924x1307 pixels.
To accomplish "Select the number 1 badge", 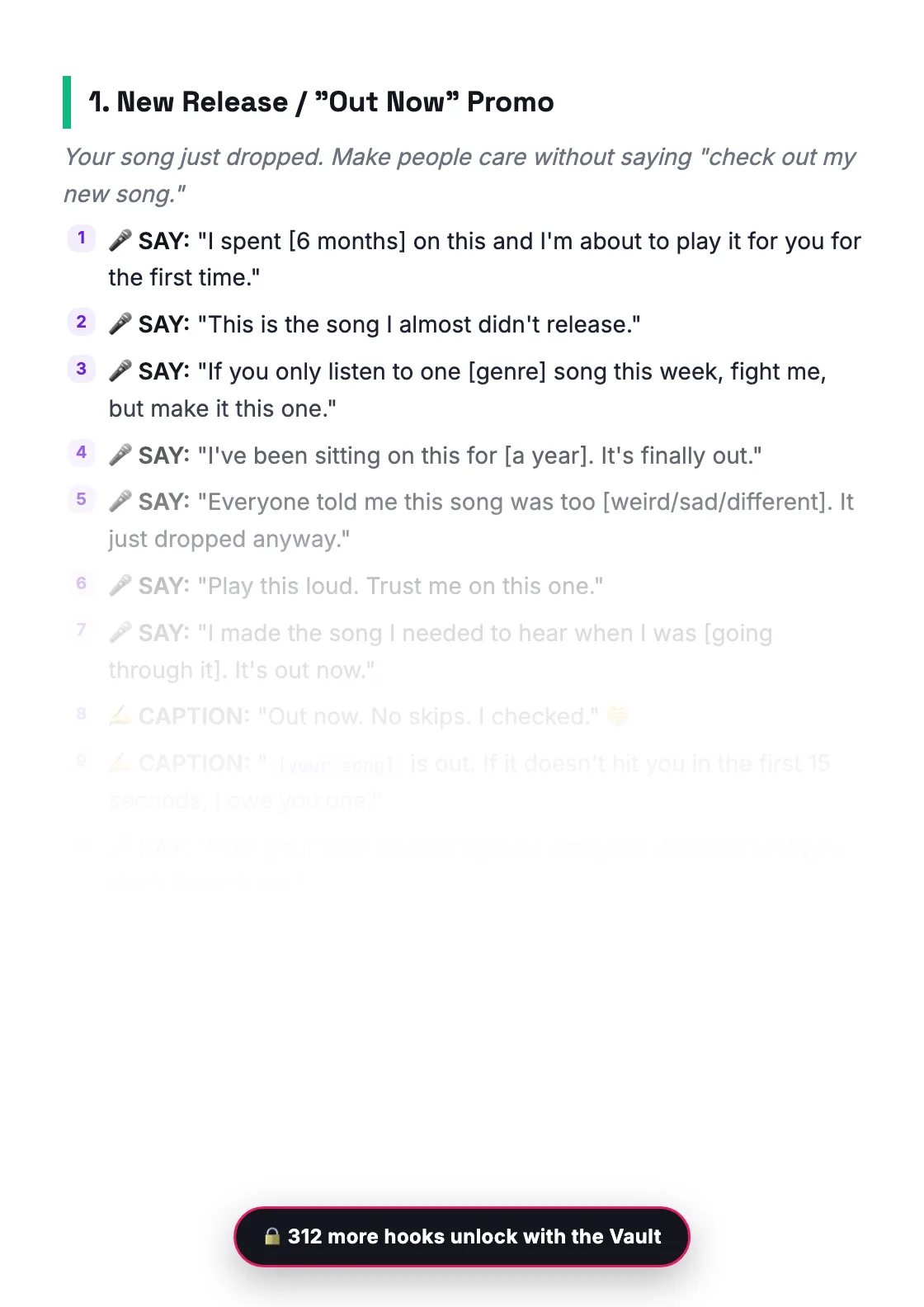I will click(81, 238).
